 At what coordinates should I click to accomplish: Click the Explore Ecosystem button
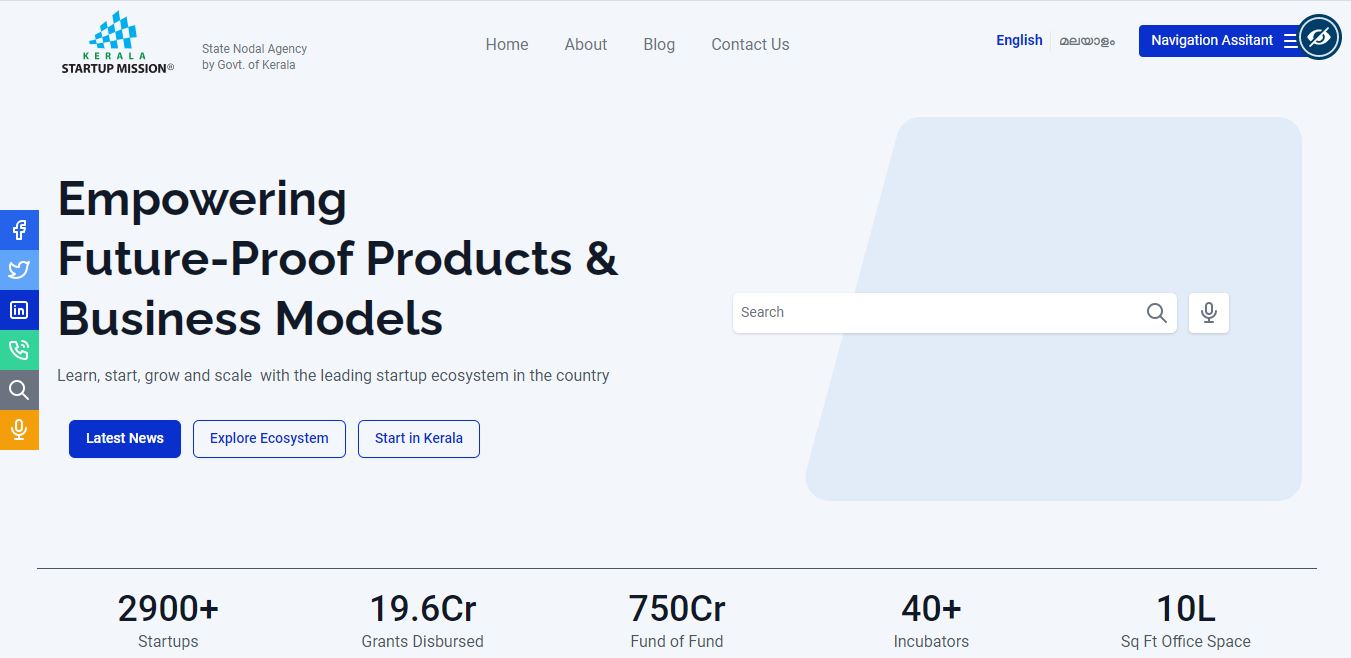click(x=269, y=439)
